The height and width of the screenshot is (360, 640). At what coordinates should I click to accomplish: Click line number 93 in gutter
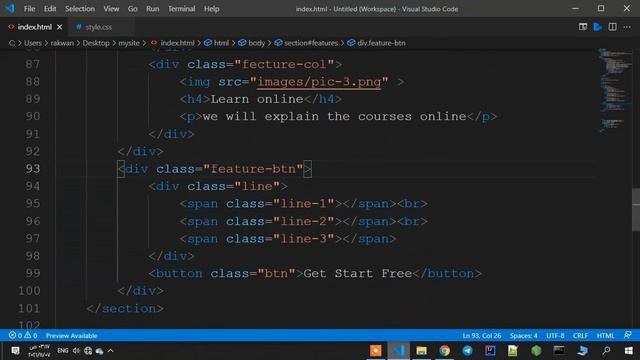(x=33, y=169)
